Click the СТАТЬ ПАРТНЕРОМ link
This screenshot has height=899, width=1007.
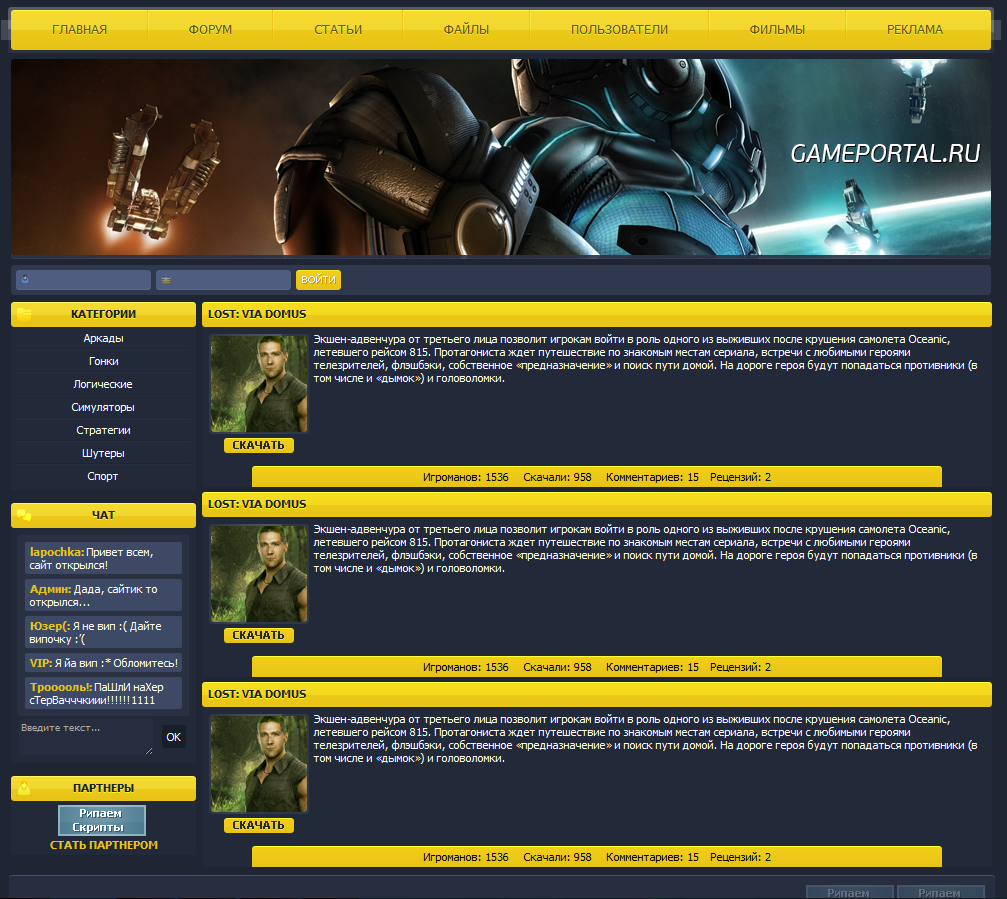pos(103,845)
